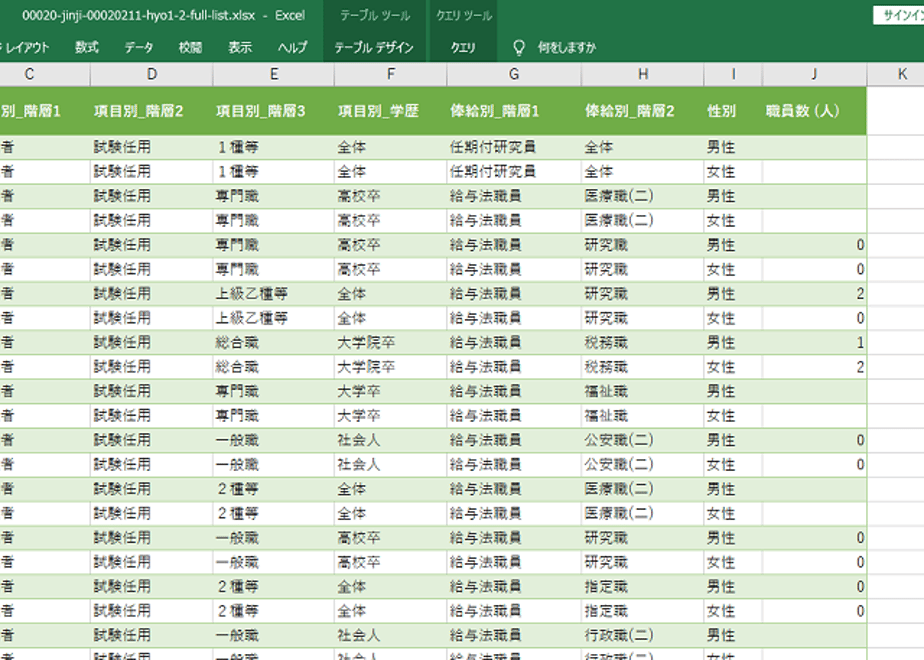Switch to the 表示 ribbon tab
924x660 pixels.
tap(240, 48)
